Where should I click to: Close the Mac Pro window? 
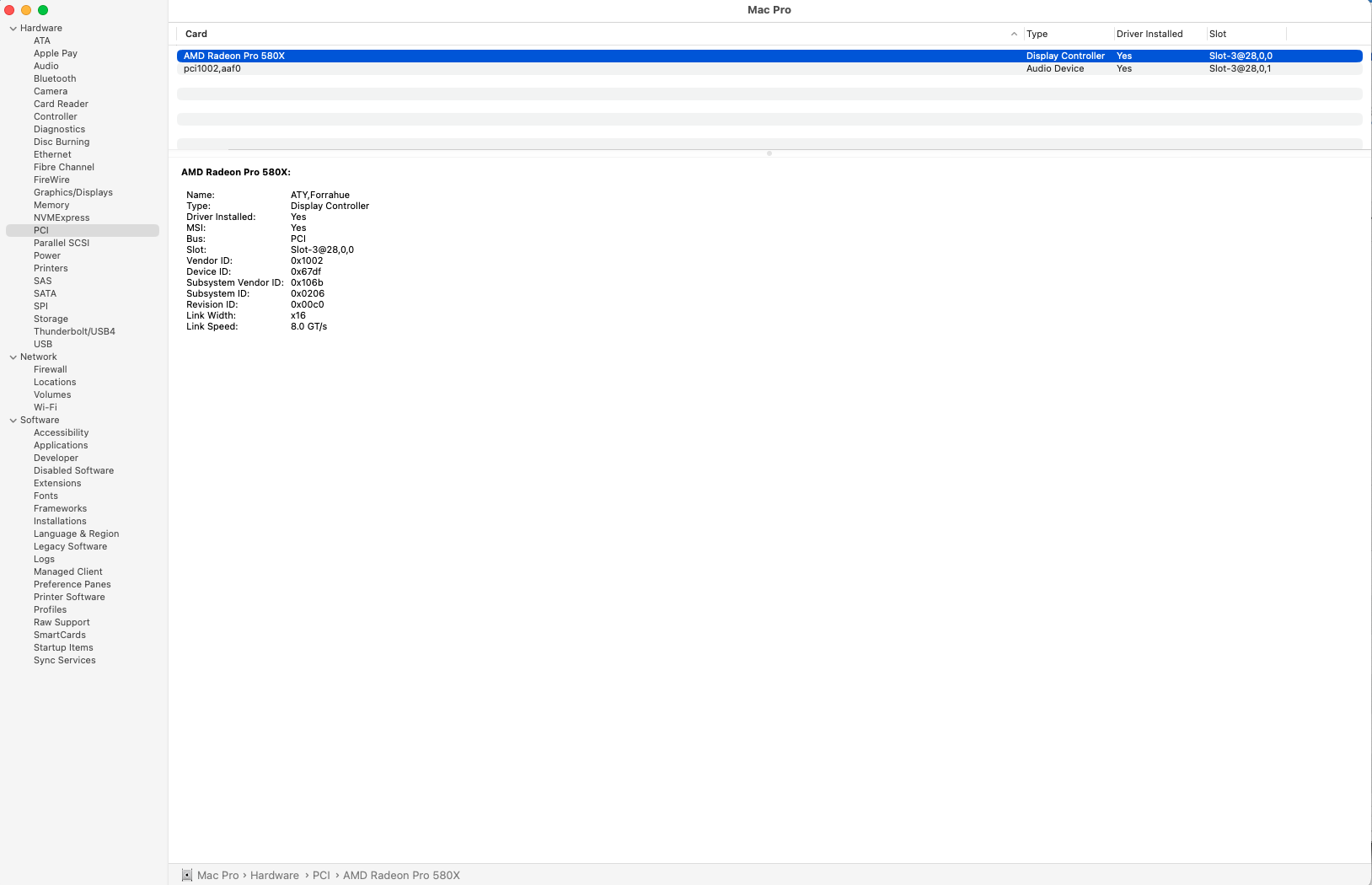point(9,10)
